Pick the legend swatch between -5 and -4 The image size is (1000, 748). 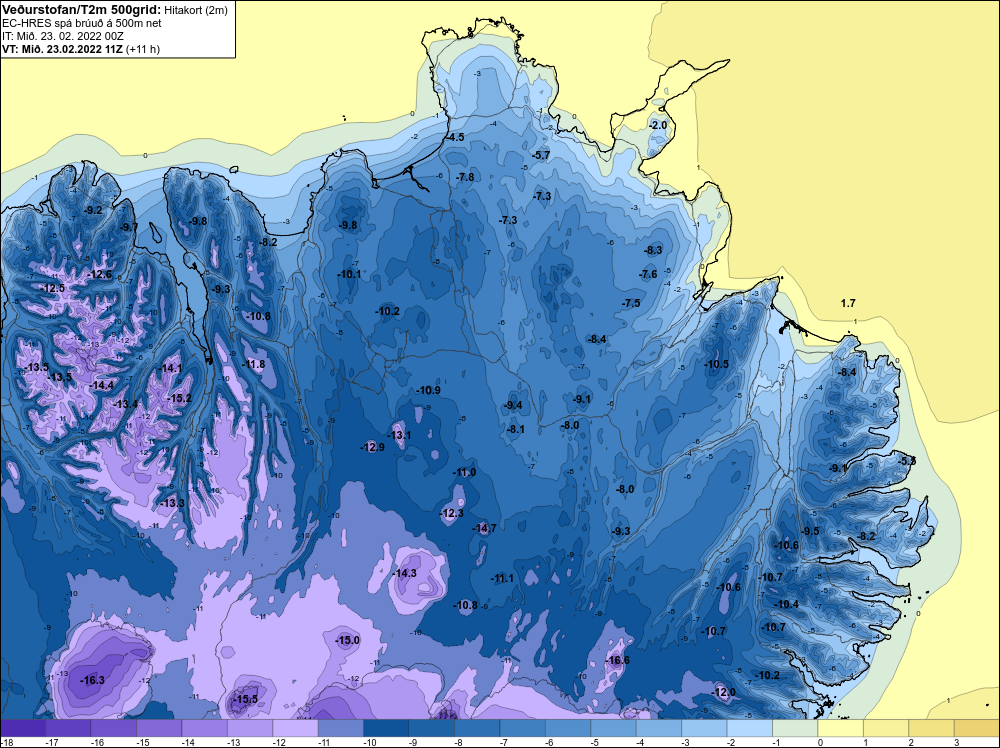(x=614, y=728)
